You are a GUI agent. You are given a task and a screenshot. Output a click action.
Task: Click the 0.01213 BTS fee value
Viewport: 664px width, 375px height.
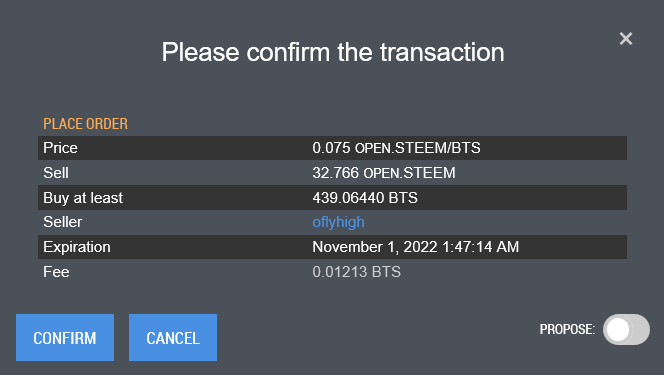click(356, 272)
